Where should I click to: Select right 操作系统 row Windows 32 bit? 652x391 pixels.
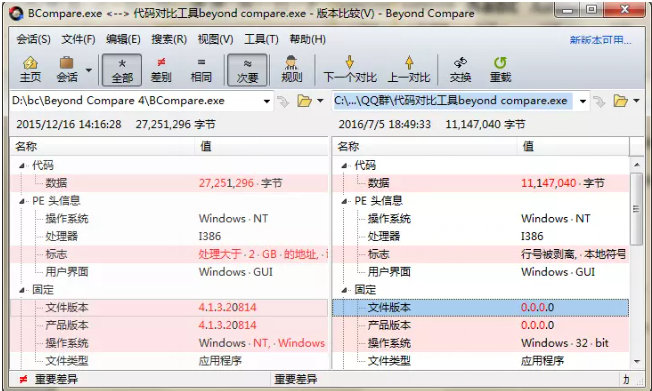481,343
